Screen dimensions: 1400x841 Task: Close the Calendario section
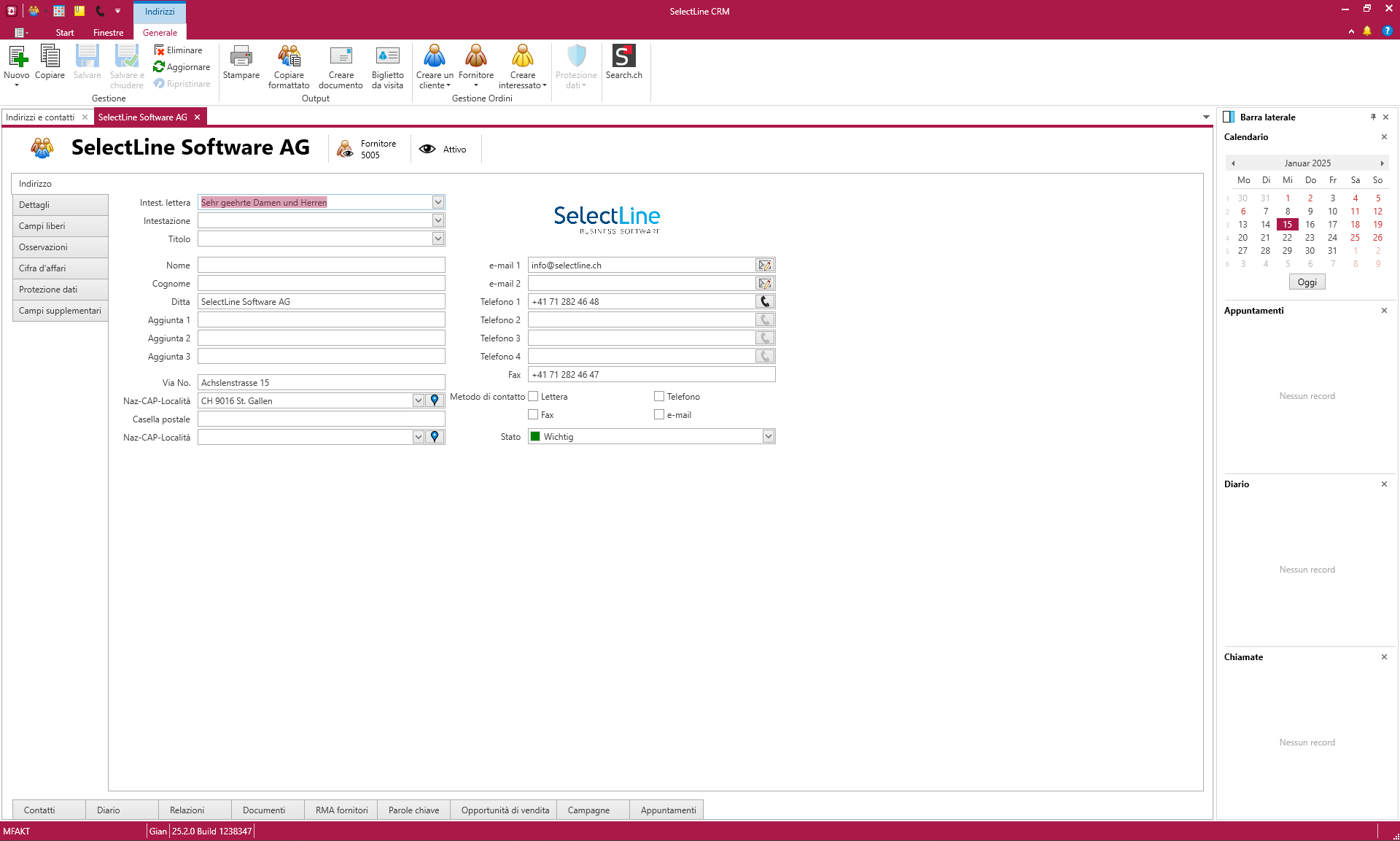(x=1384, y=137)
